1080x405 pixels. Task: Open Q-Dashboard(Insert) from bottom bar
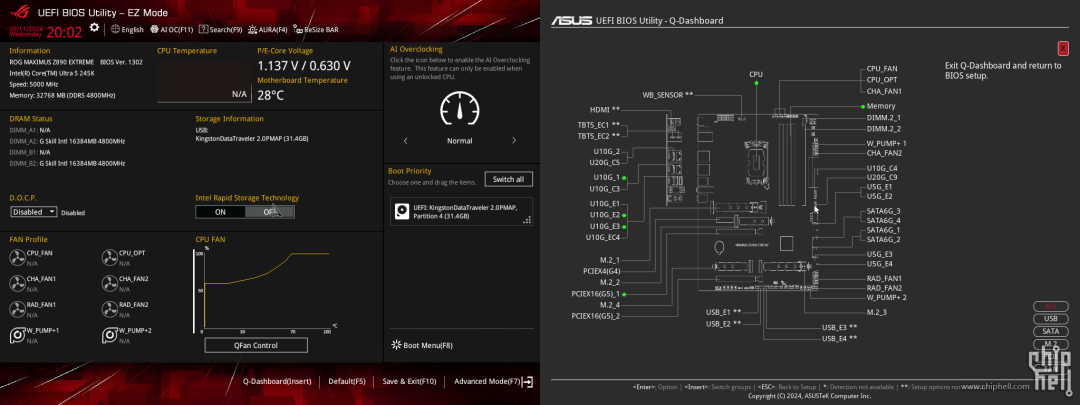point(277,381)
